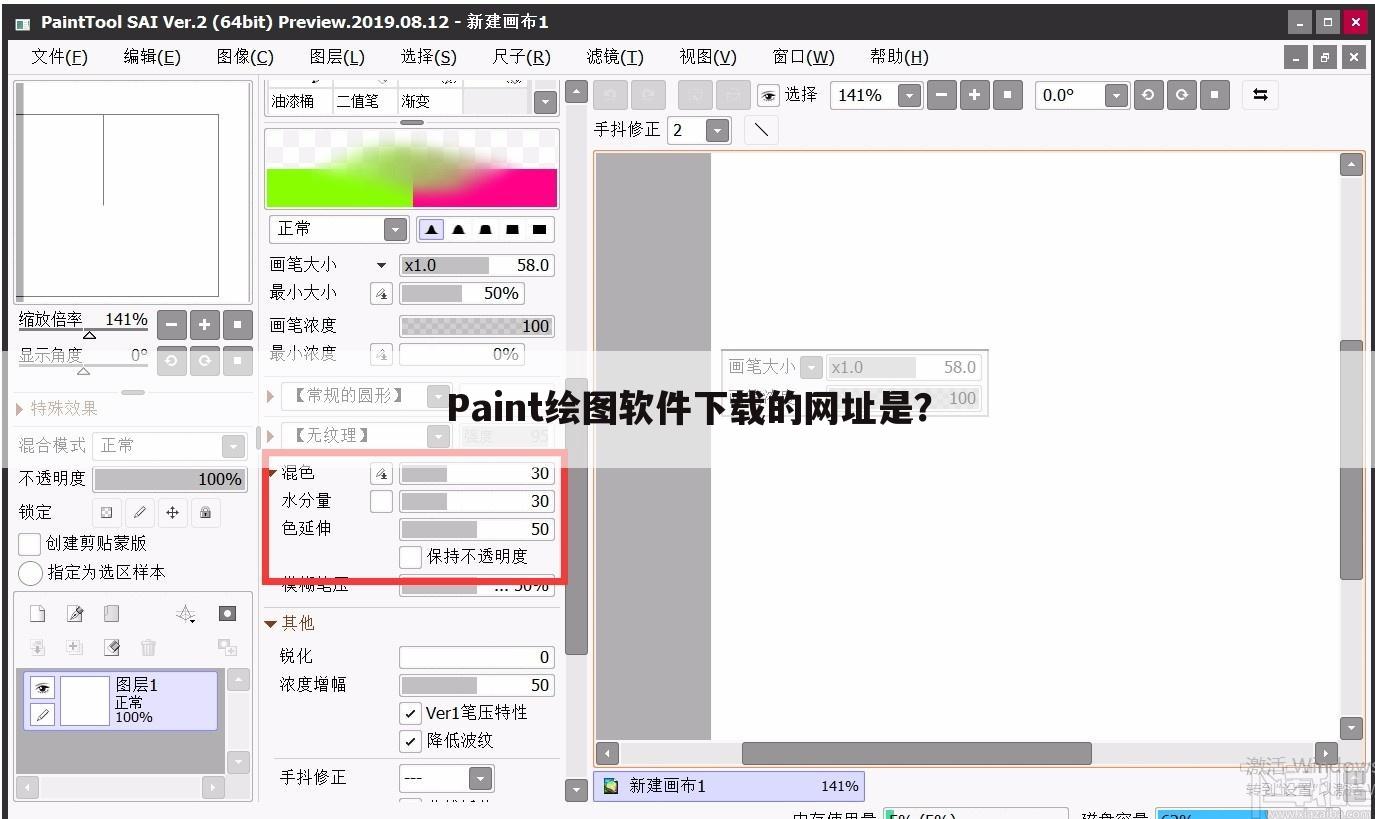
Task: Lock layer opacity with checker icon
Action: pos(107,513)
